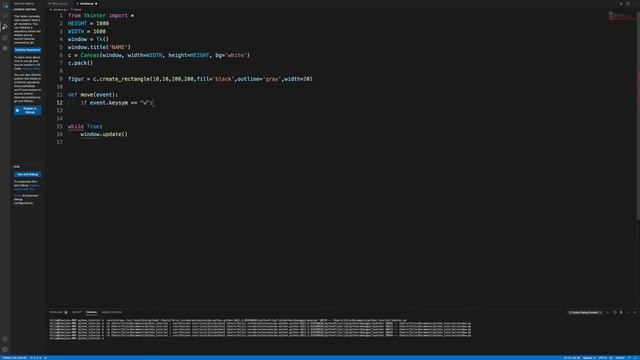640x360 pixels.
Task: Click the 'c.pack()' line
Action: pyautogui.click(x=80, y=63)
